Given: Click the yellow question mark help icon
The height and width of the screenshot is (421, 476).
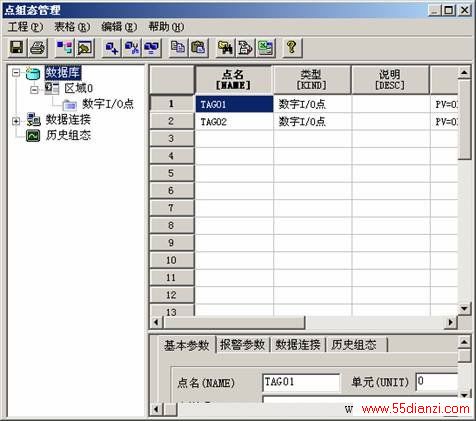Looking at the screenshot, I should (x=292, y=48).
